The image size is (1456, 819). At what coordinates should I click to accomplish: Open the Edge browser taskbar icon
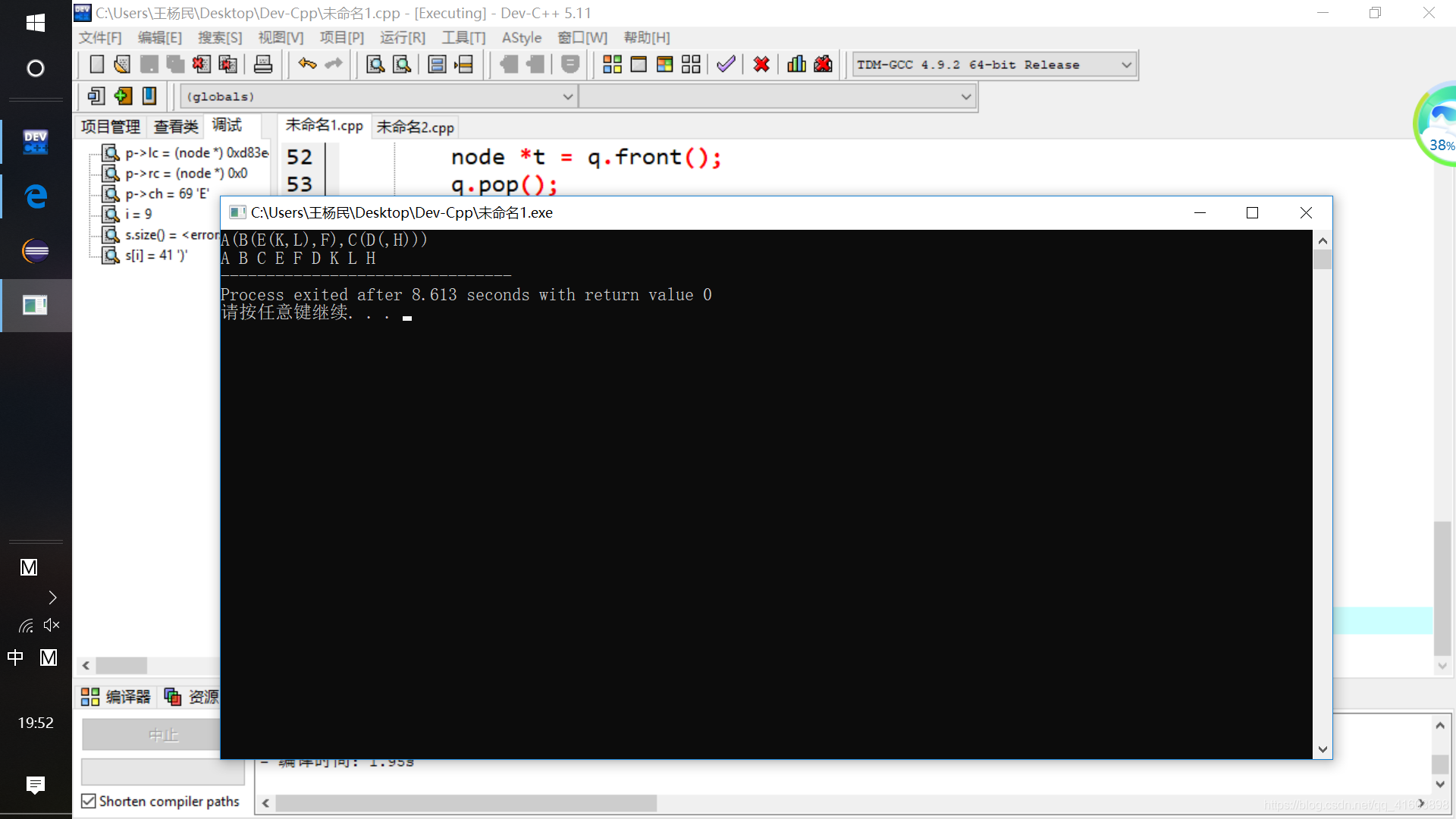click(36, 196)
